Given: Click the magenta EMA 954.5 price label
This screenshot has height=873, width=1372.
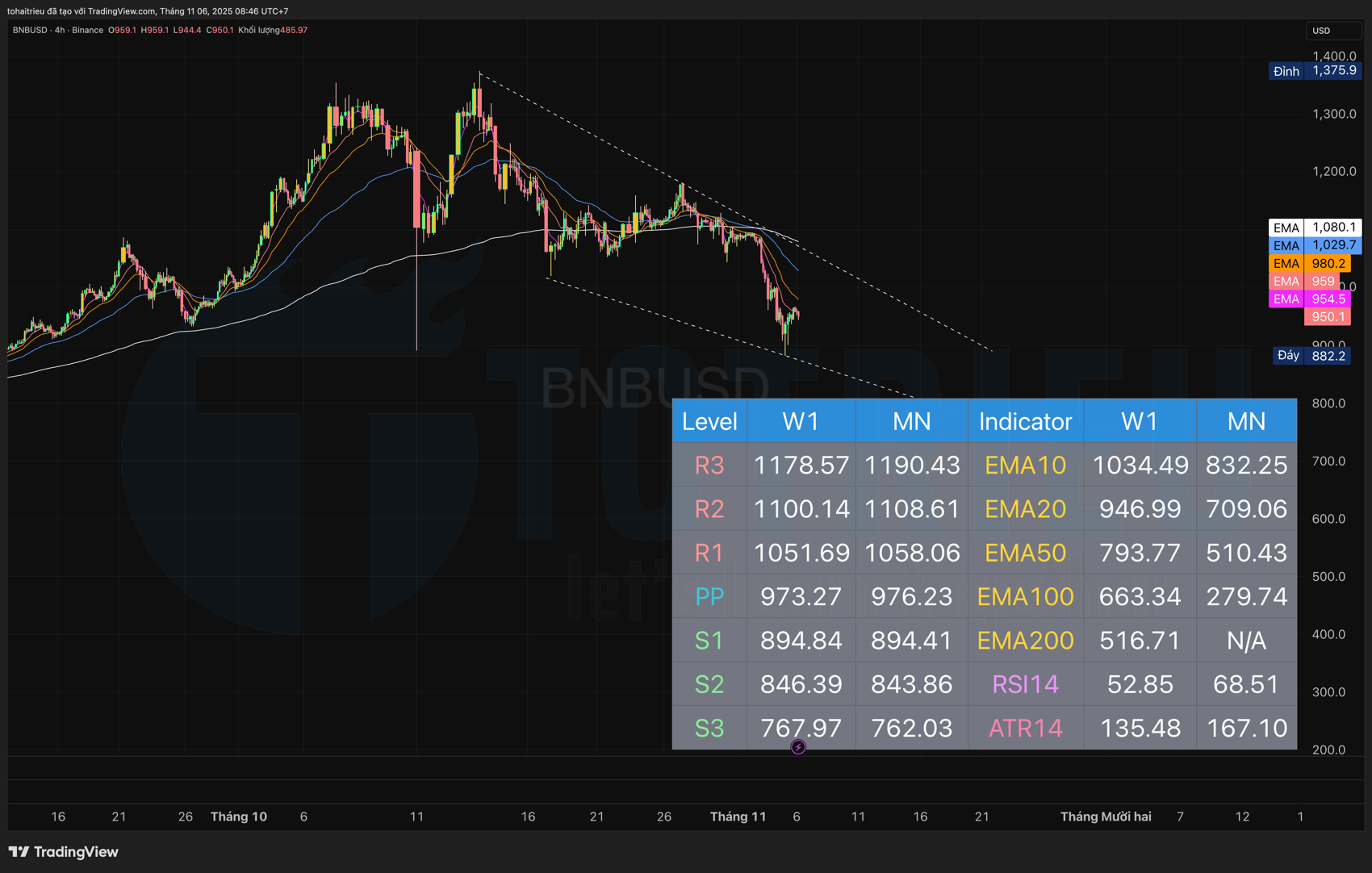Looking at the screenshot, I should point(1309,299).
